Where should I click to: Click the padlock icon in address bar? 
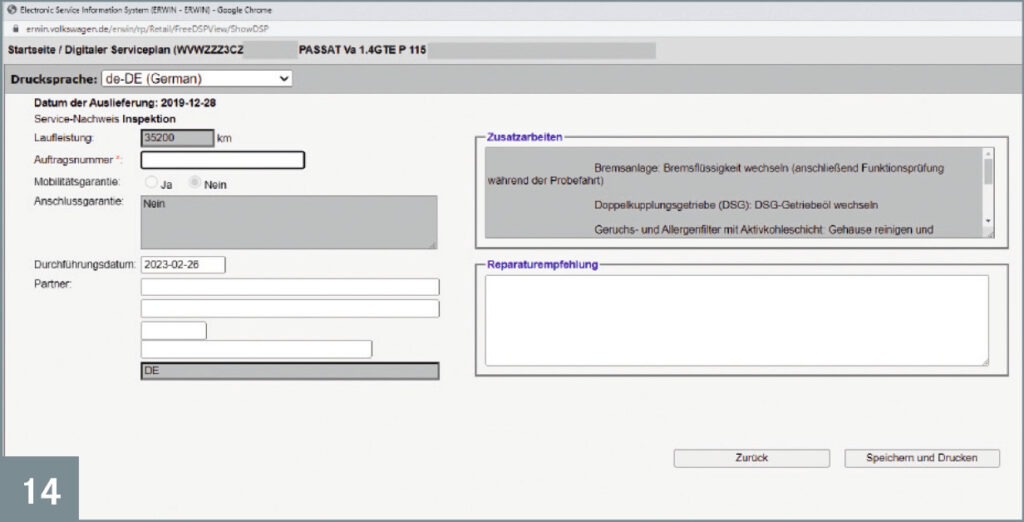click(x=14, y=29)
